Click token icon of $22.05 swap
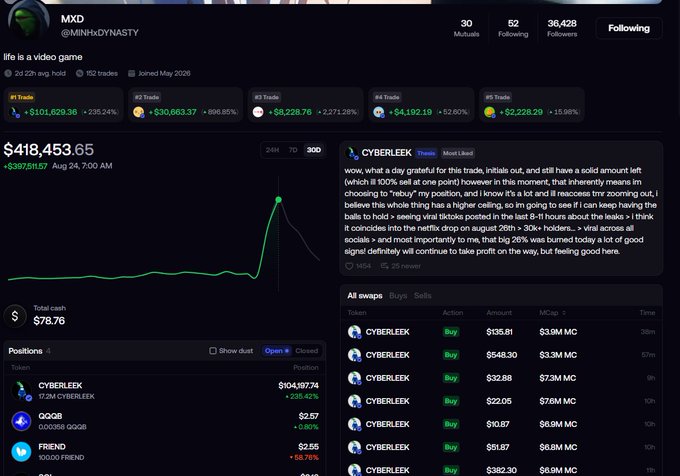The width and height of the screenshot is (680, 476). (x=354, y=401)
